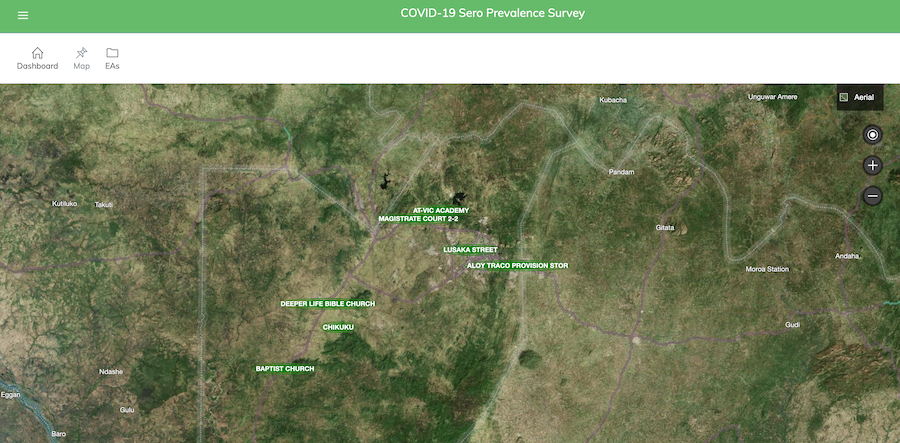Image resolution: width=900 pixels, height=443 pixels.
Task: Select the CHIKUKU marker label
Action: [x=338, y=327]
